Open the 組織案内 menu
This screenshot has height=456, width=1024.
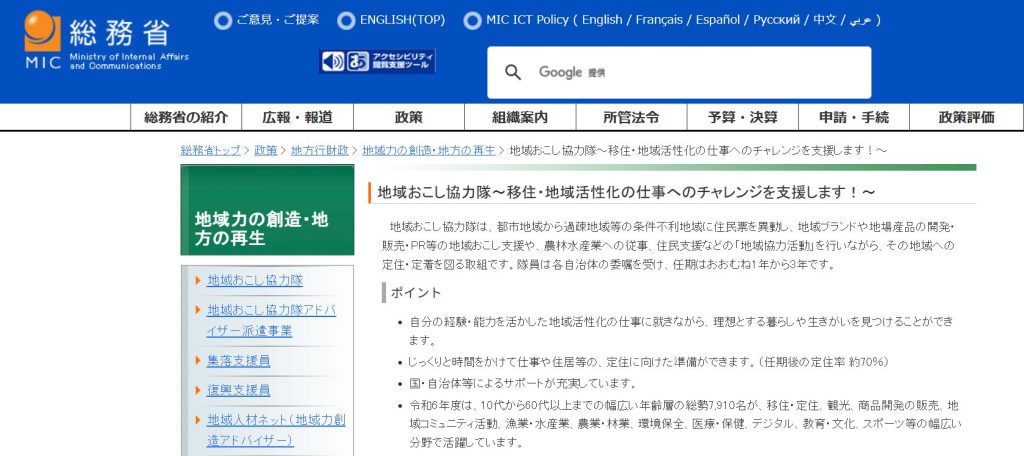(520, 118)
